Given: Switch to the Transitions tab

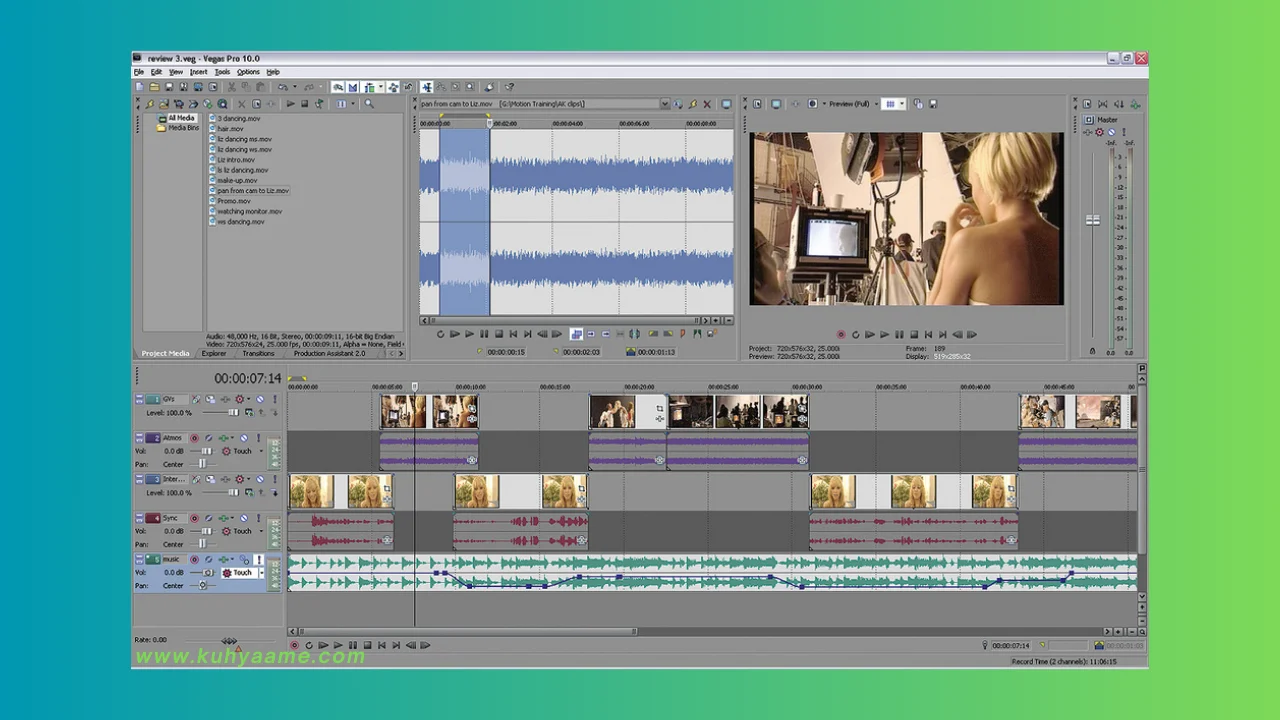Looking at the screenshot, I should [258, 353].
